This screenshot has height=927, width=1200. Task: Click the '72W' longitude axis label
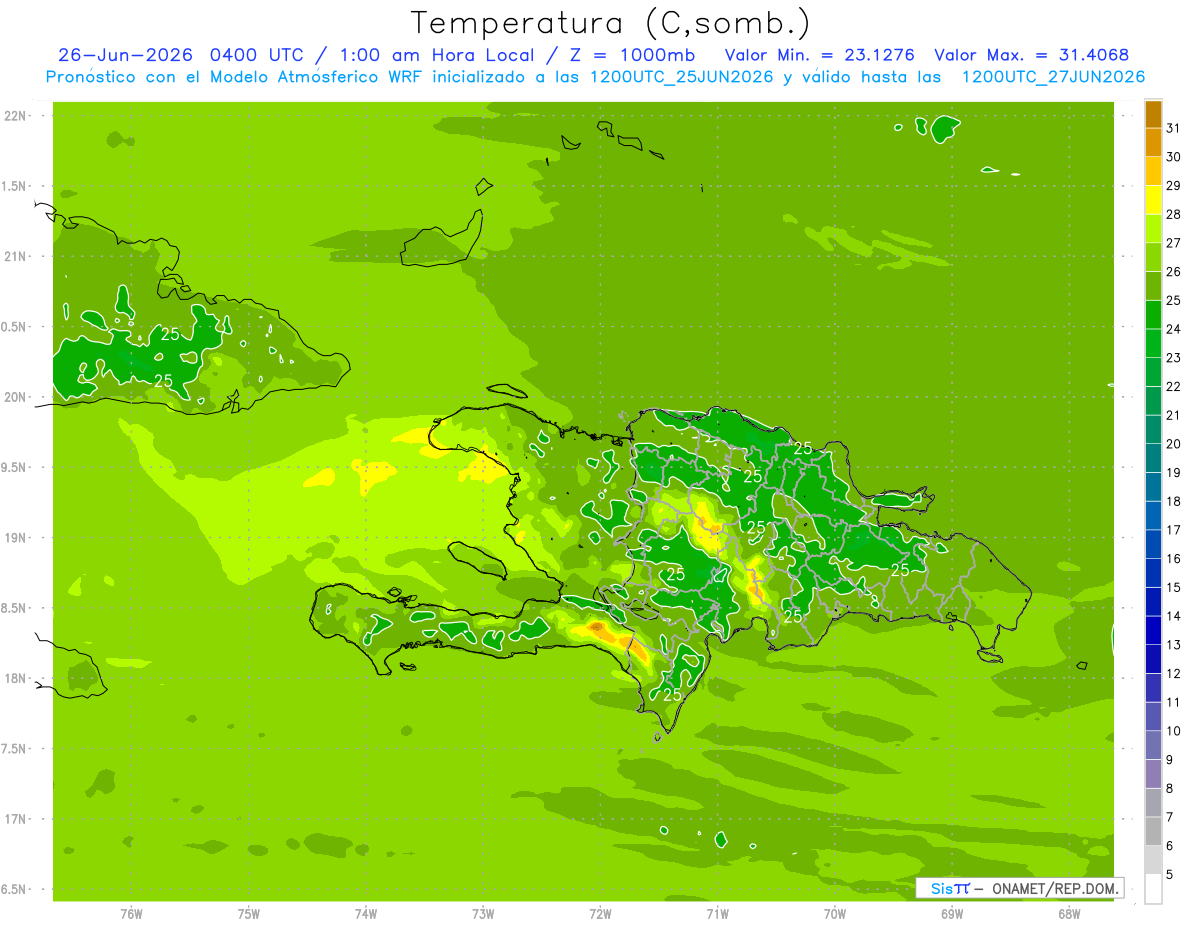tap(600, 914)
